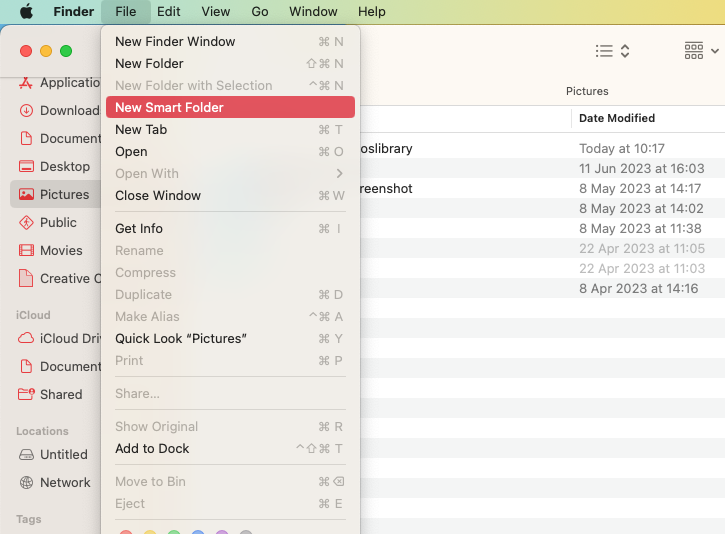Select Add to Dock
This screenshot has width=725, height=534.
(230, 448)
